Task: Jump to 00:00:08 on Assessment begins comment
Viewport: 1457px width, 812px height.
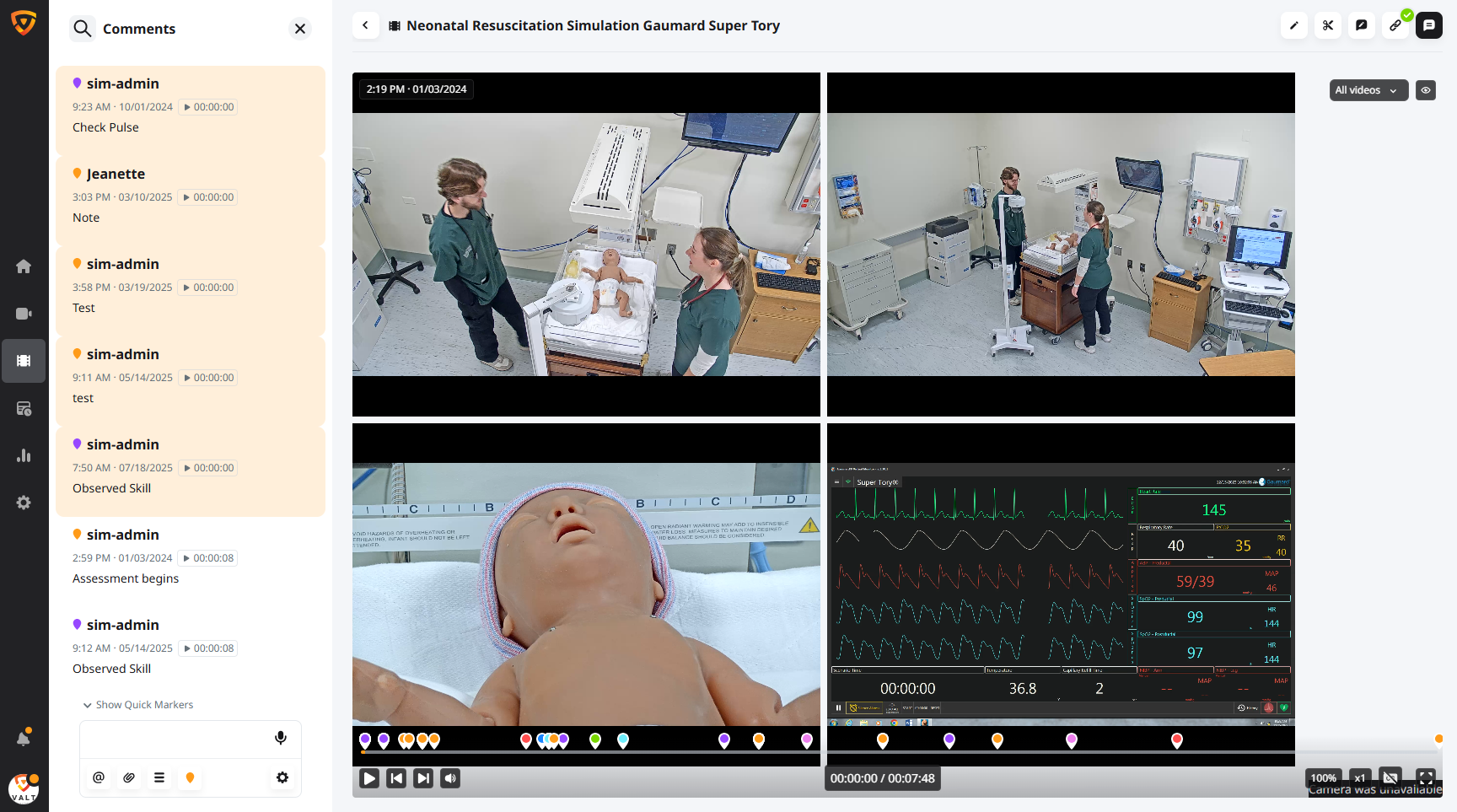Action: (208, 558)
